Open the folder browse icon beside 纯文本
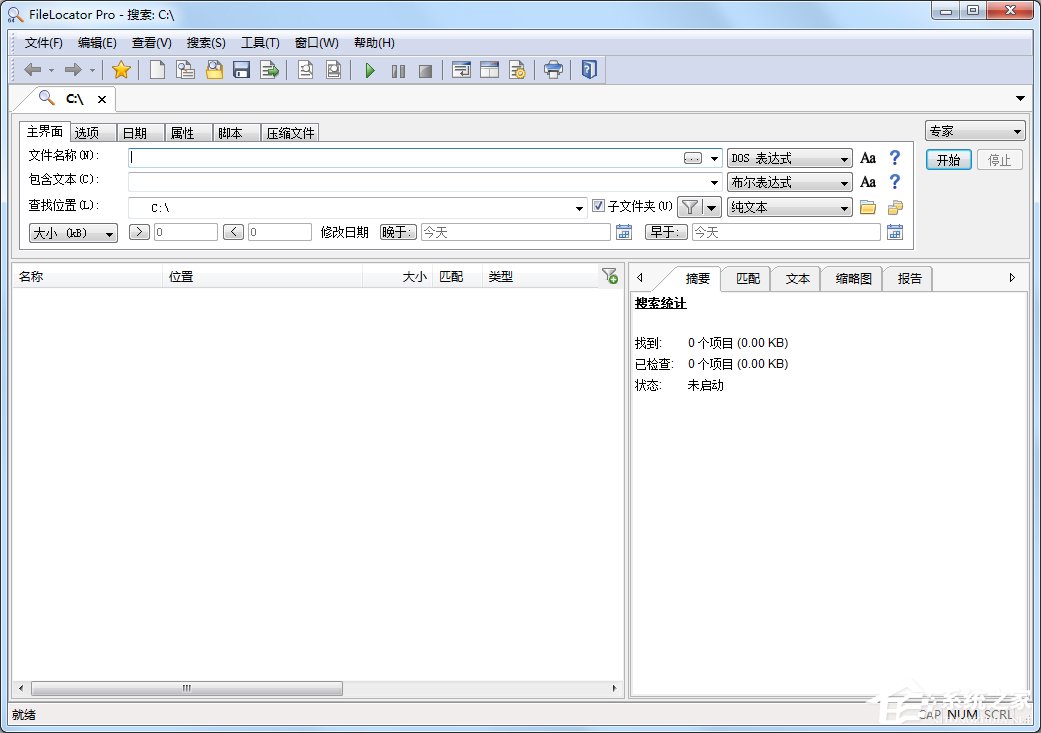The height and width of the screenshot is (733, 1041). (867, 208)
